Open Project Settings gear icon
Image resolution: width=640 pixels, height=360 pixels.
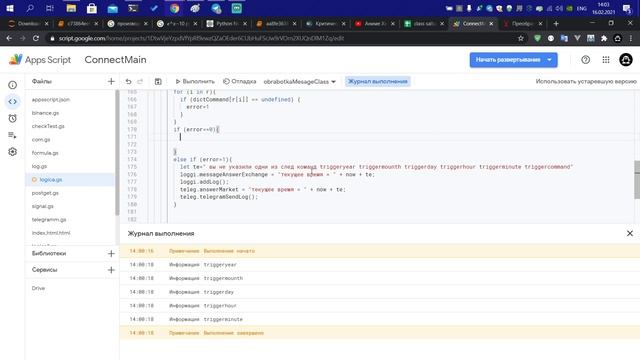tap(13, 152)
